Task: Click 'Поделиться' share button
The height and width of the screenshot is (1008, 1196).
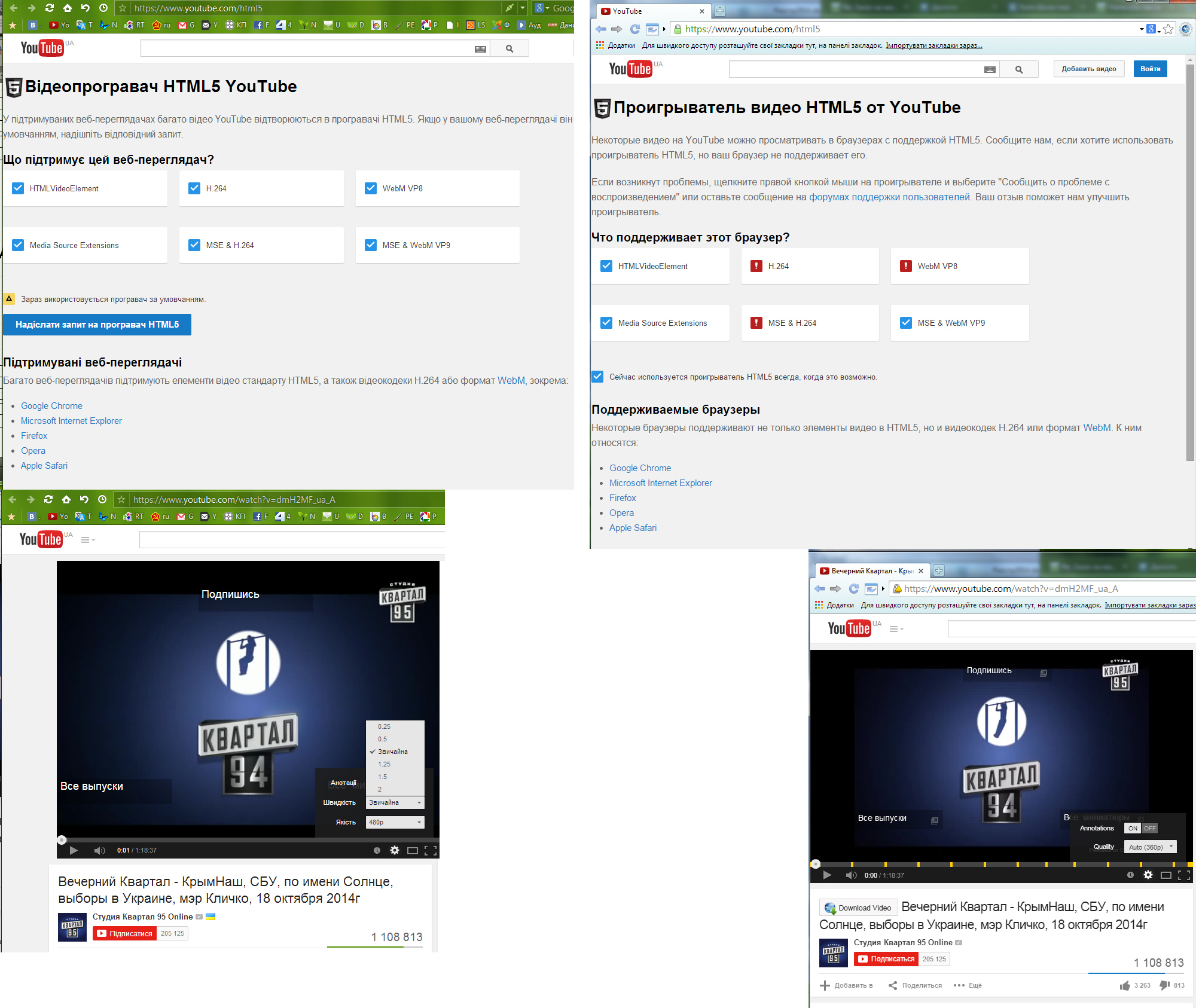Action: [915, 985]
